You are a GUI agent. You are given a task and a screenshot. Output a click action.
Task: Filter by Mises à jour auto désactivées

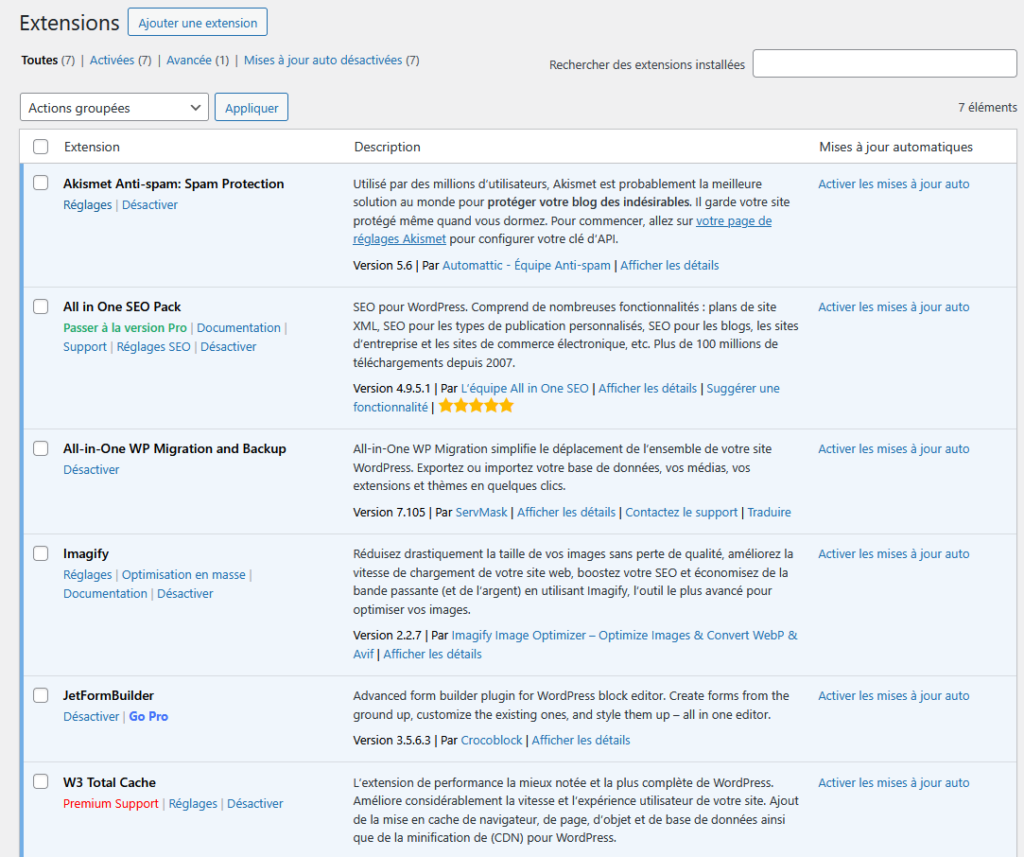tap(323, 60)
